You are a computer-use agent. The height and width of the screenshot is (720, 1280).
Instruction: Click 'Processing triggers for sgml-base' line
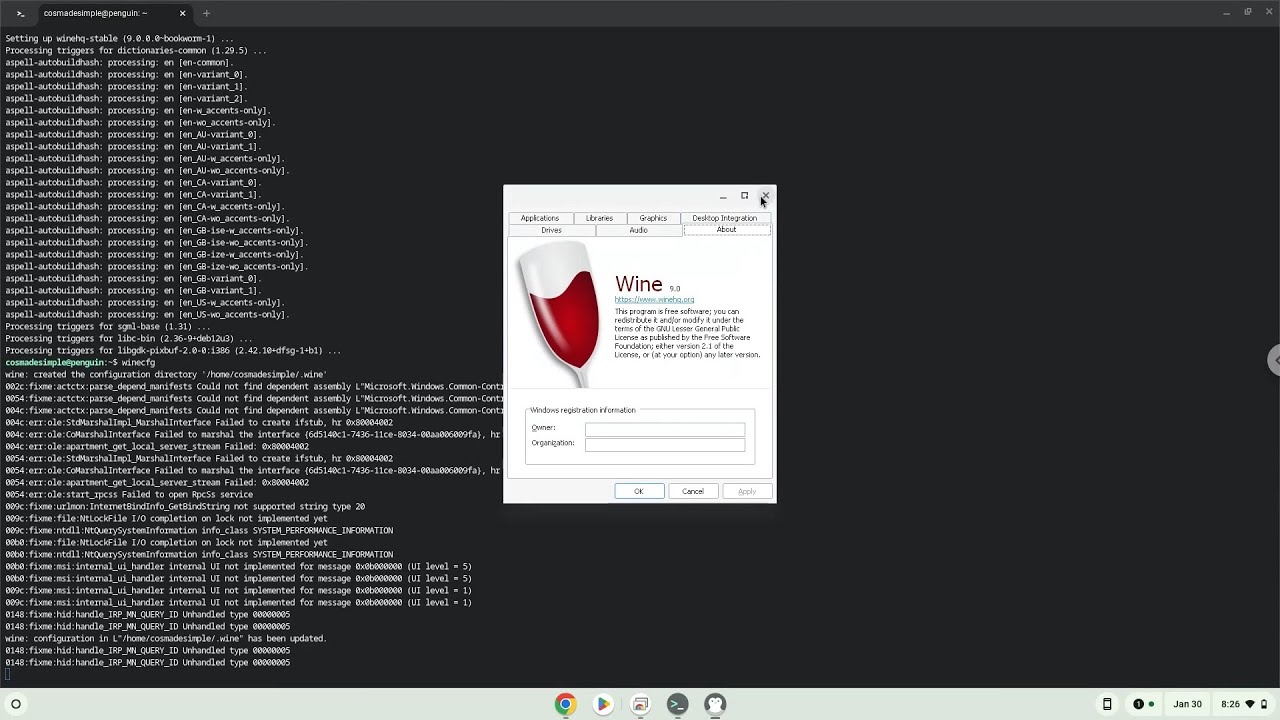click(108, 326)
